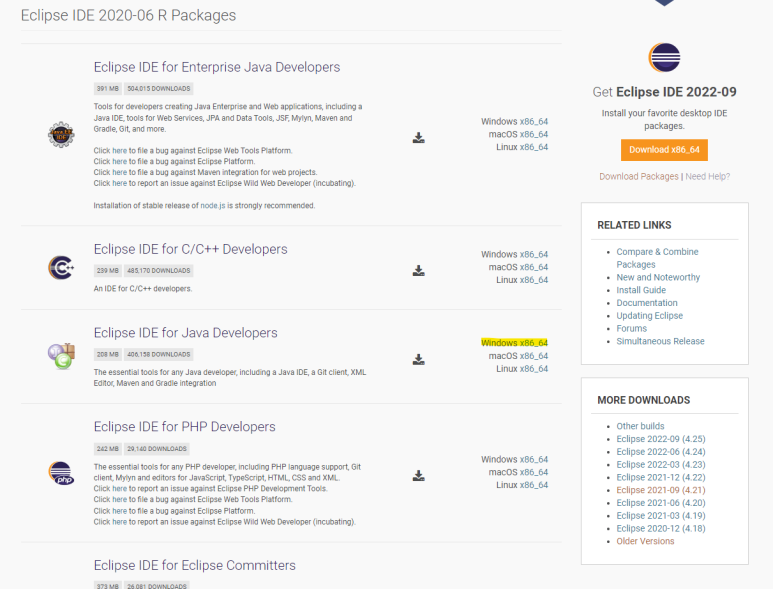Click the 391 MB size badge
The image size is (773, 589).
pyautogui.click(x=107, y=89)
